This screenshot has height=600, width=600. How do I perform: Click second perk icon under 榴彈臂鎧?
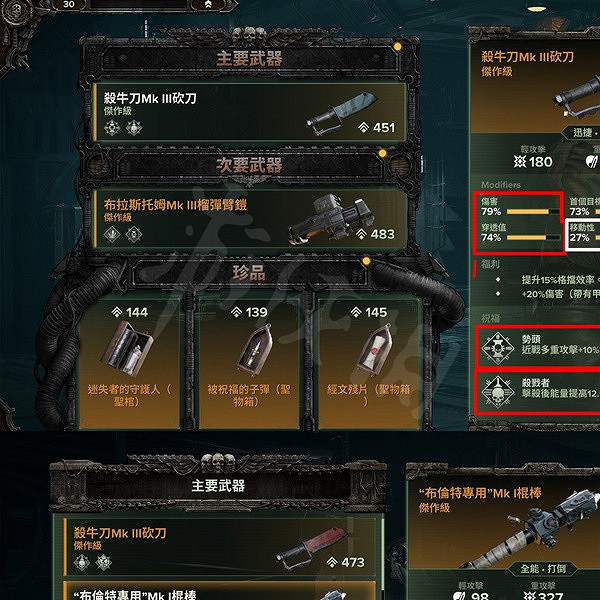click(x=134, y=234)
